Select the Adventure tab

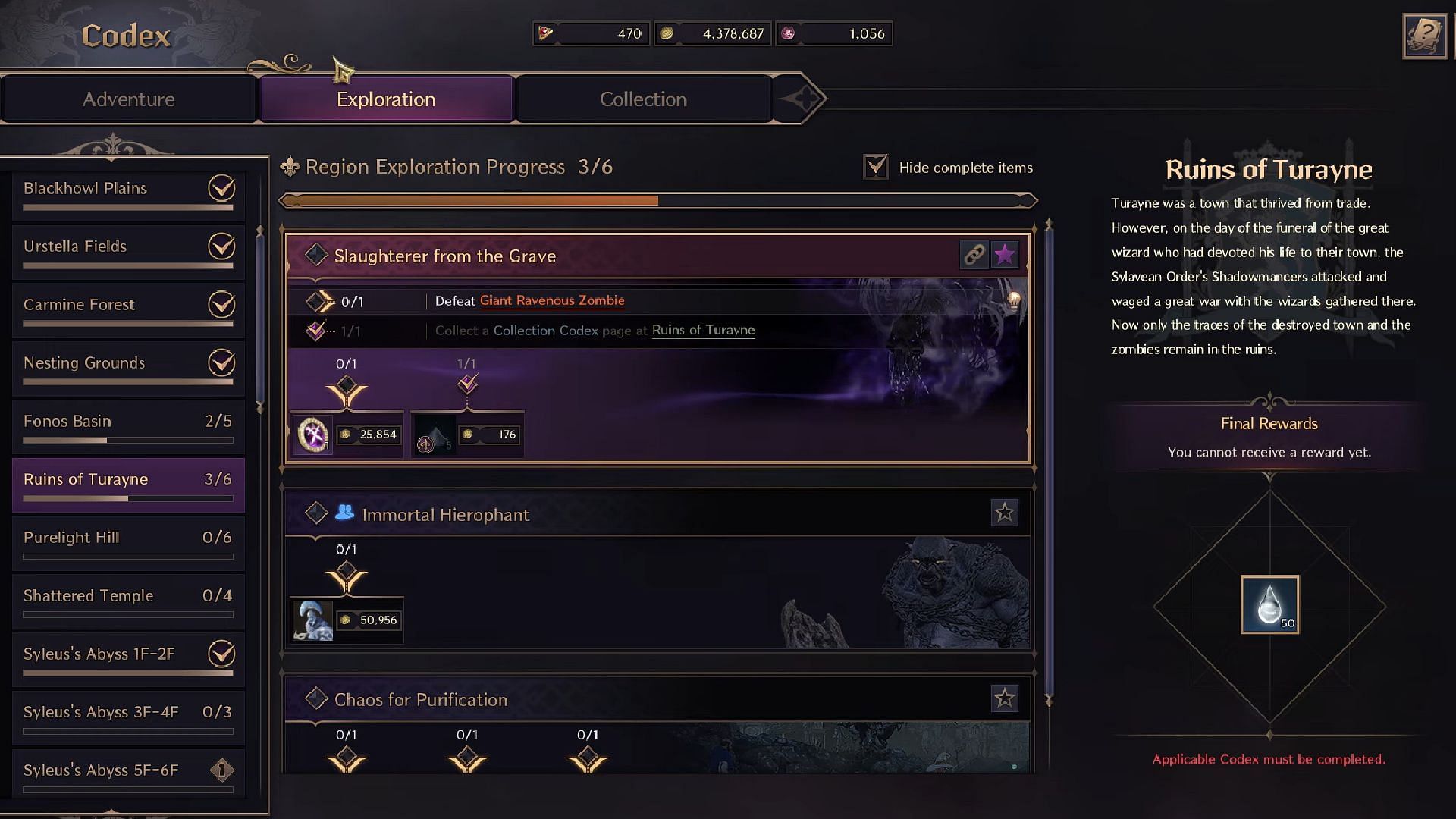pyautogui.click(x=128, y=99)
